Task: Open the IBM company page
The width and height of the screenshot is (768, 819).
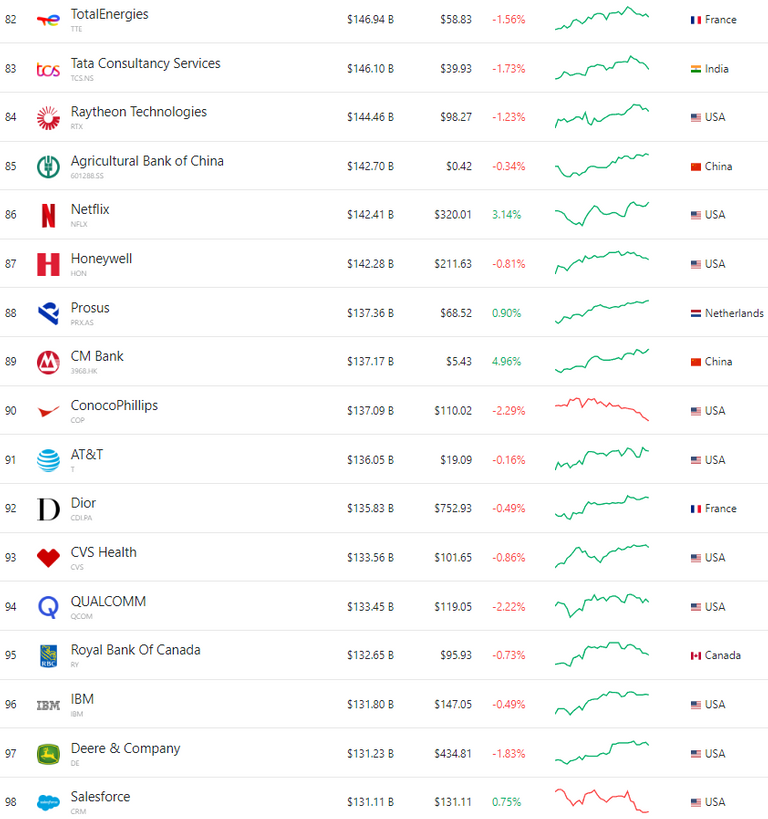Action: coord(82,699)
